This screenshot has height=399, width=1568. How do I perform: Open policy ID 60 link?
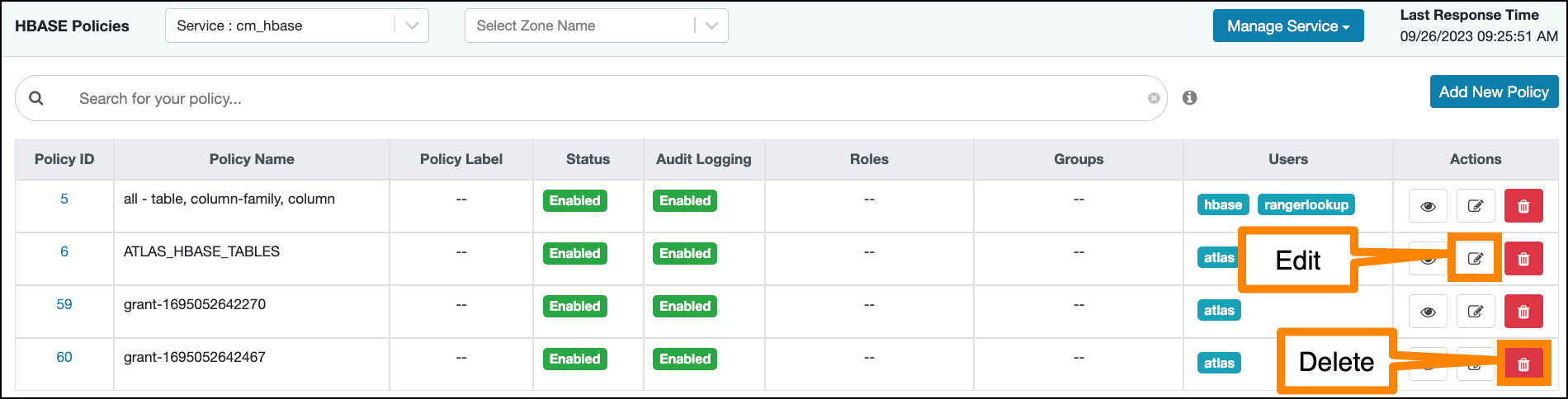64,357
